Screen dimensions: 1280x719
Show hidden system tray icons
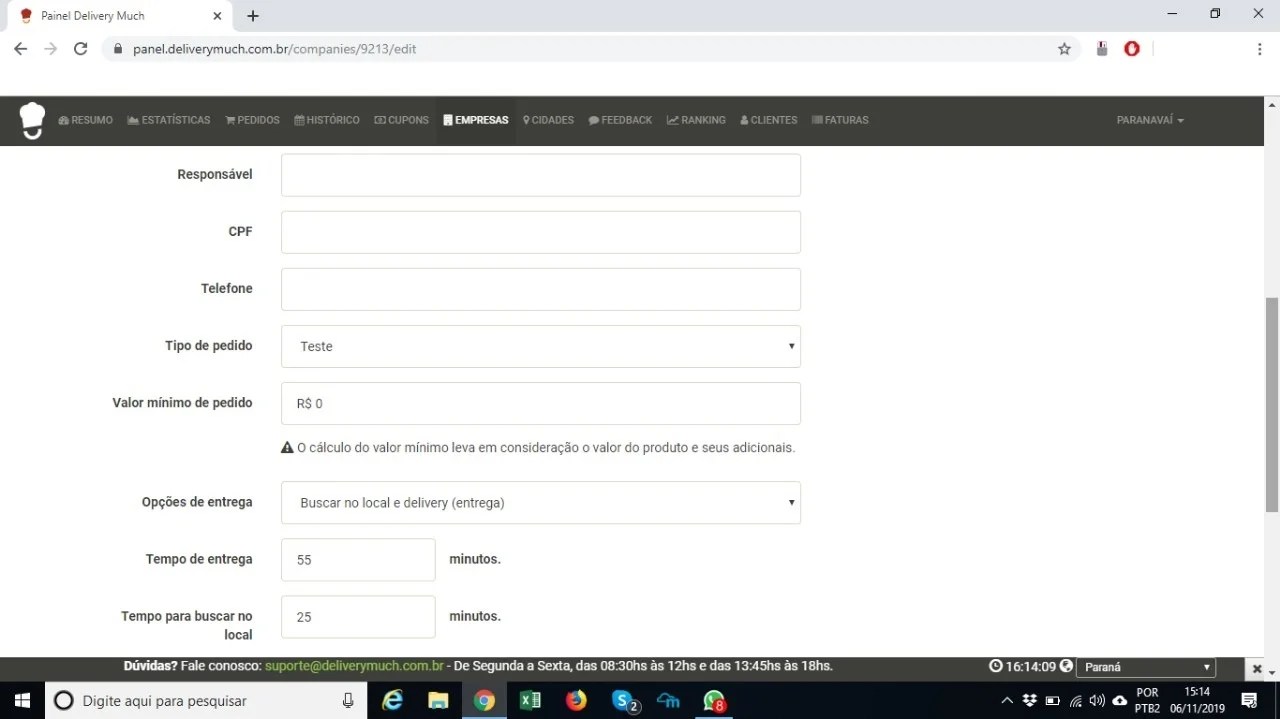point(1007,701)
